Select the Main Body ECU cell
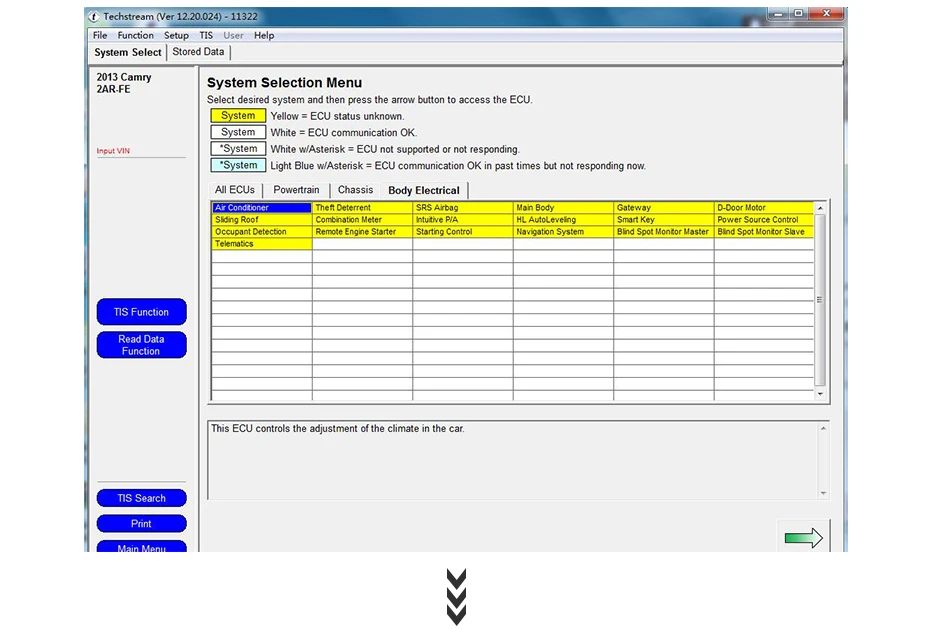This screenshot has width=930, height=633. click(563, 208)
